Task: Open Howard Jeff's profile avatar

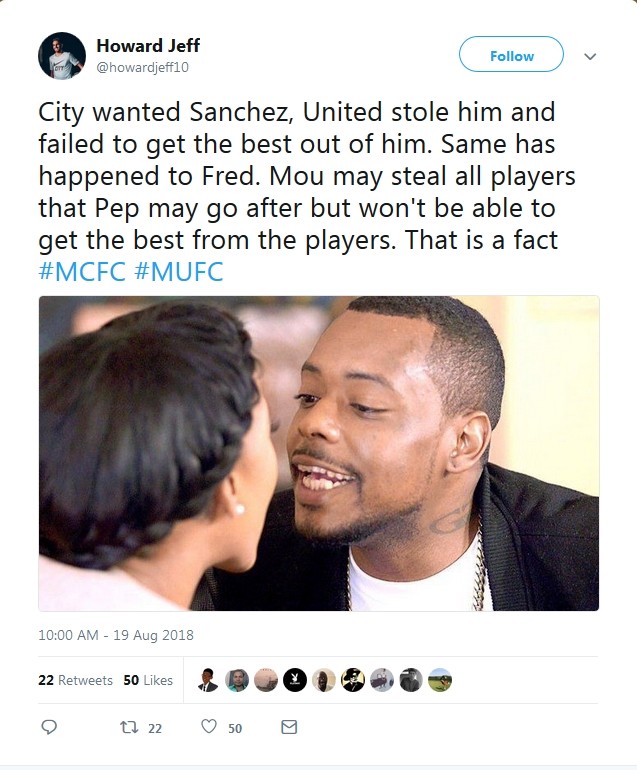Action: [61, 56]
